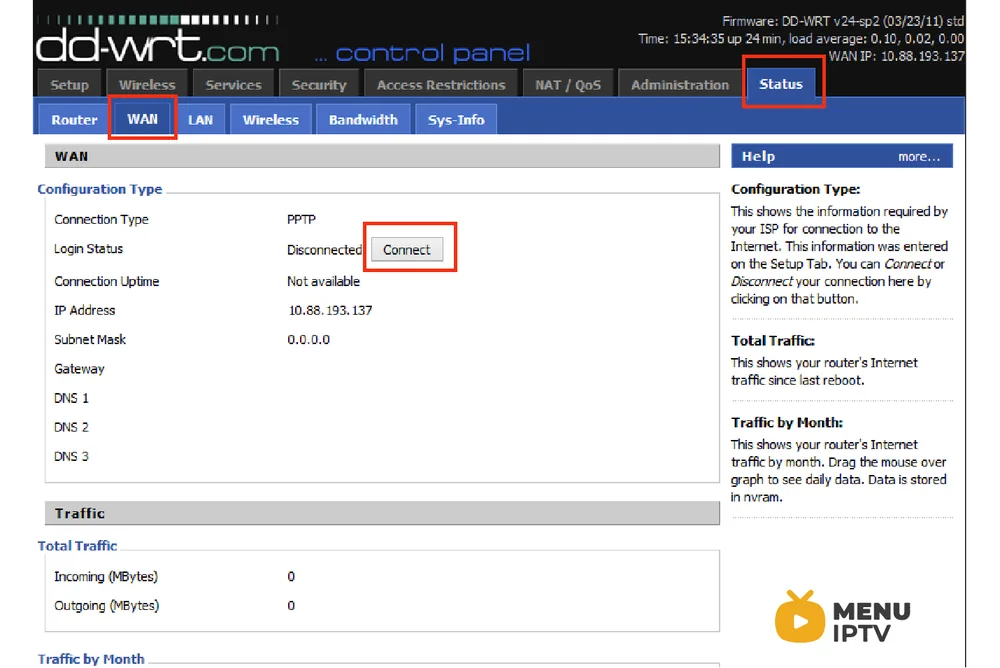
Task: Select the NAT / QoS tab
Action: (x=568, y=84)
